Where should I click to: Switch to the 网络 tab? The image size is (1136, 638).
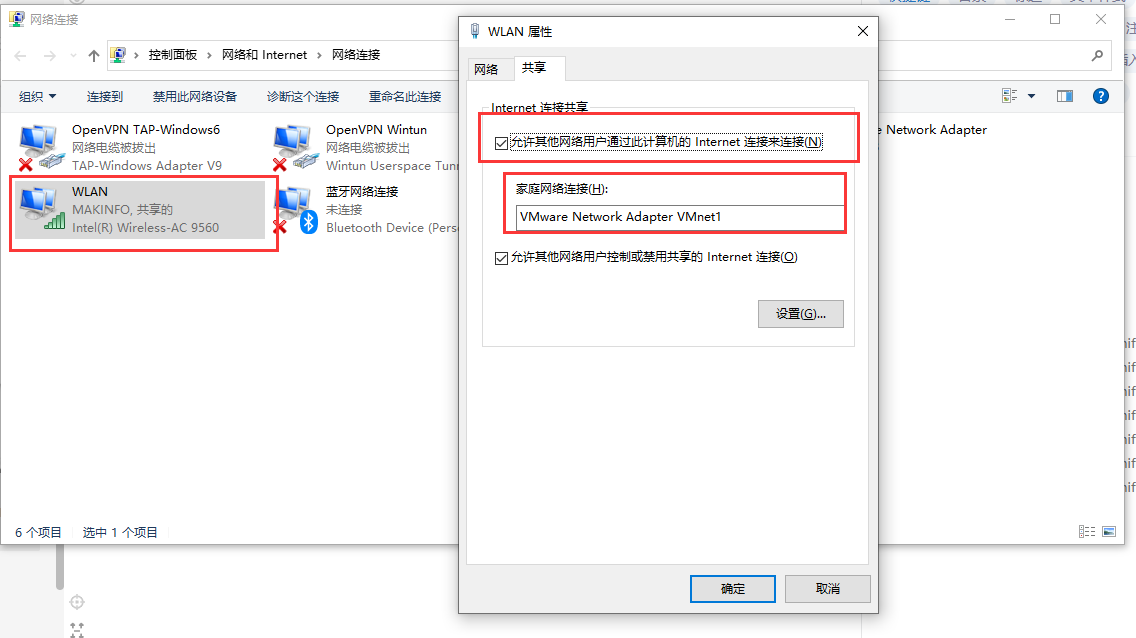coord(486,70)
